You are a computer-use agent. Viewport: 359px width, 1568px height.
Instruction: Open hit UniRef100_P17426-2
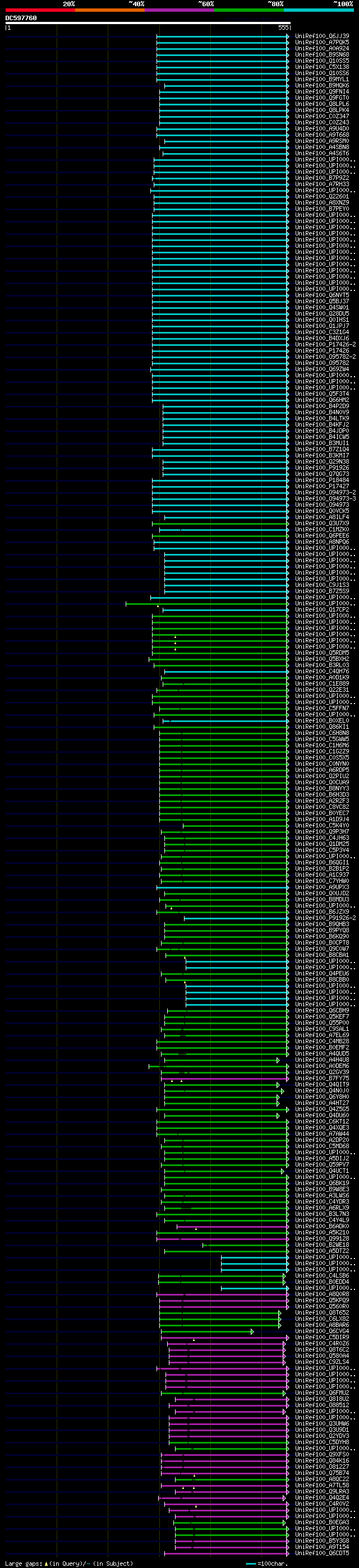pyautogui.click(x=325, y=345)
